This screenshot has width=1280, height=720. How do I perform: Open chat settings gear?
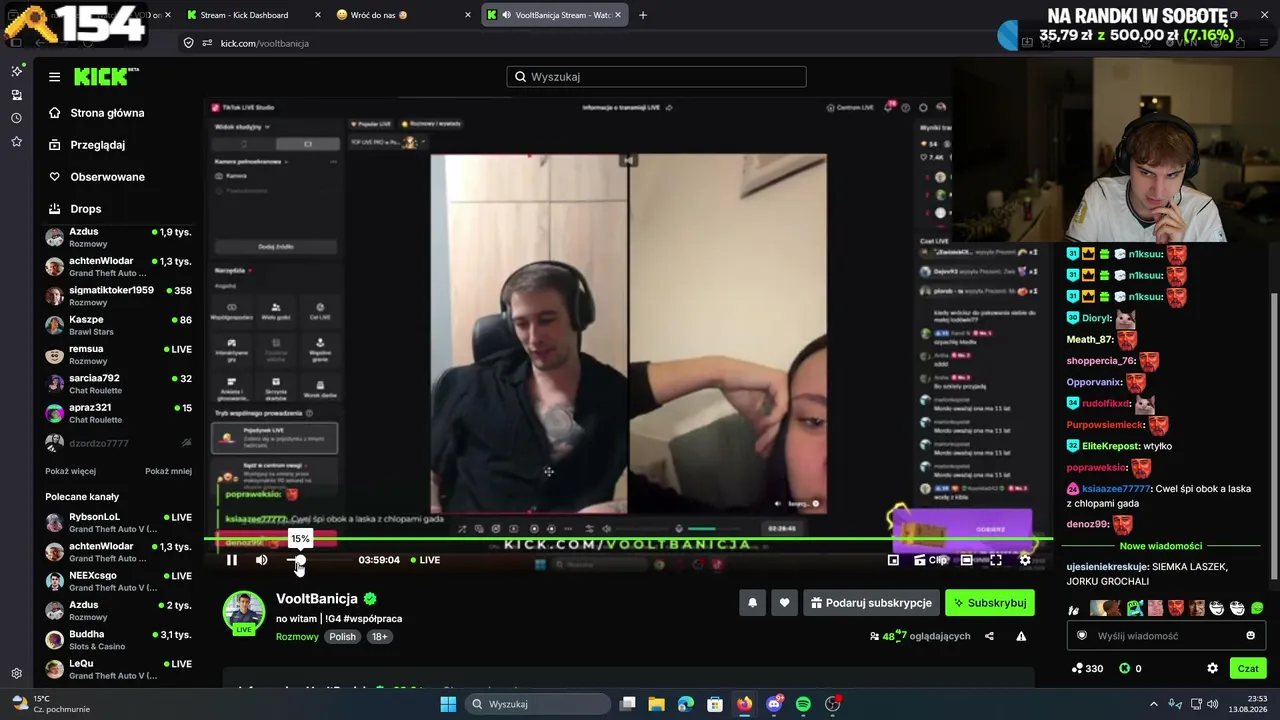(1212, 668)
